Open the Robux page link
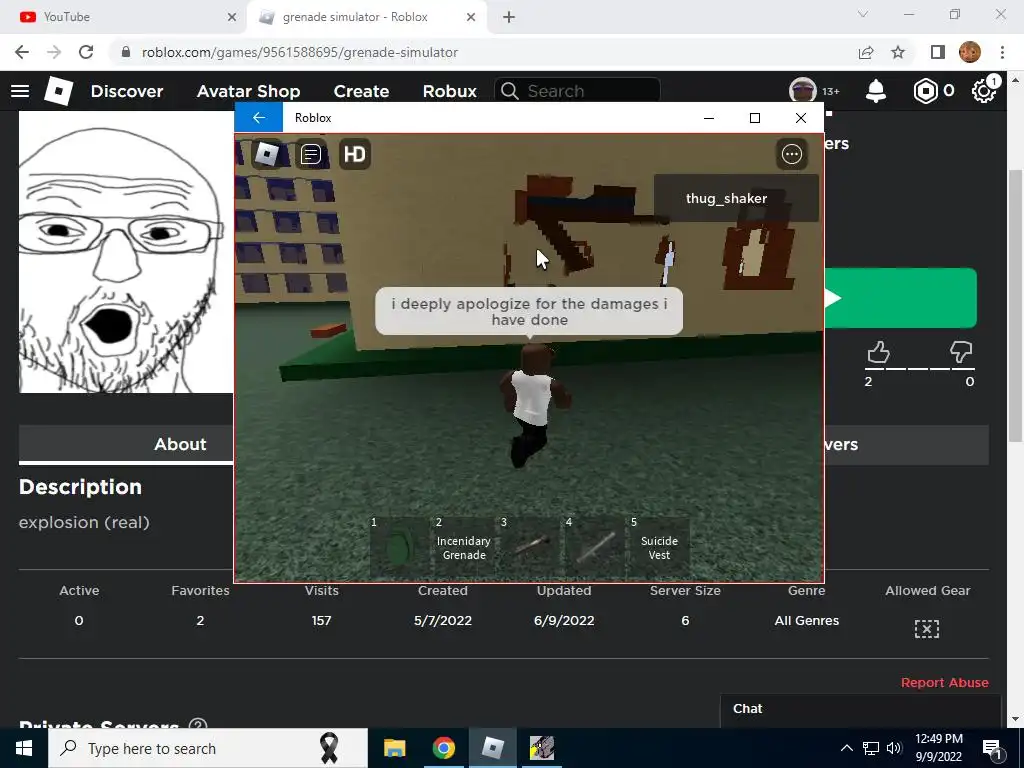Screen dimensions: 1024x768 pyautogui.click(x=449, y=91)
